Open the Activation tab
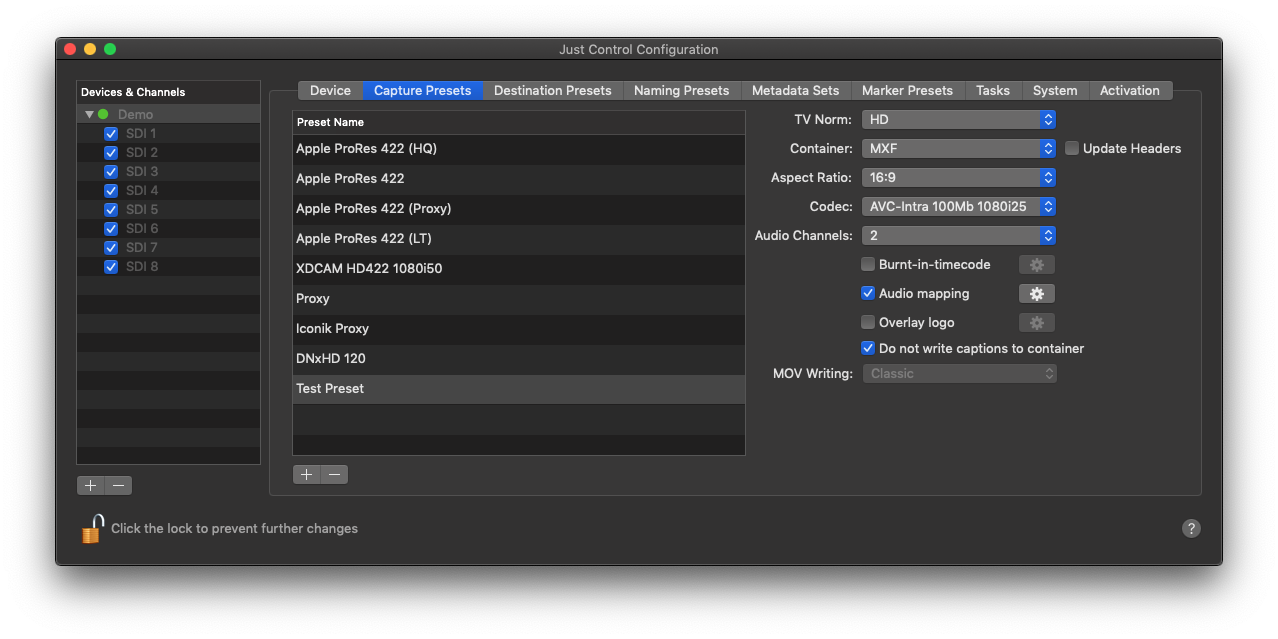 point(1130,91)
